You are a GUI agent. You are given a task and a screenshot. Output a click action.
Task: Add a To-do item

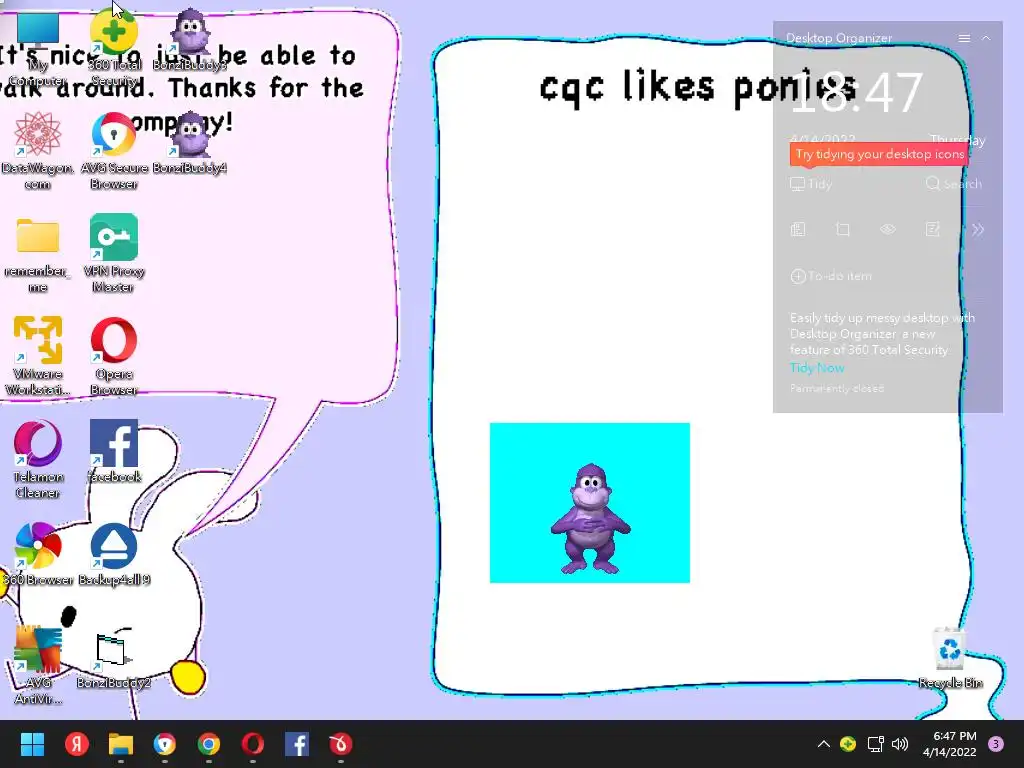(x=831, y=276)
